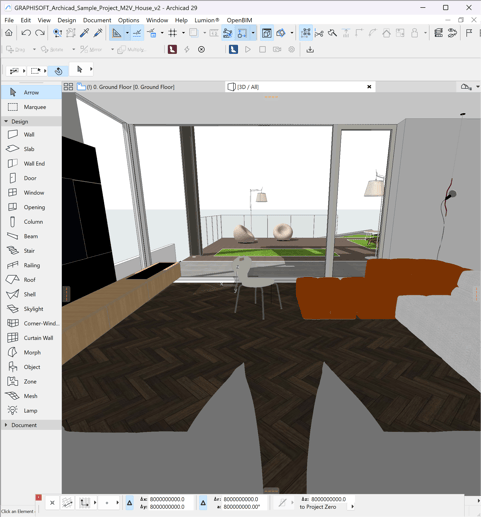Select the Curtain Wall tool
Image resolution: width=481 pixels, height=517 pixels.
point(31,338)
